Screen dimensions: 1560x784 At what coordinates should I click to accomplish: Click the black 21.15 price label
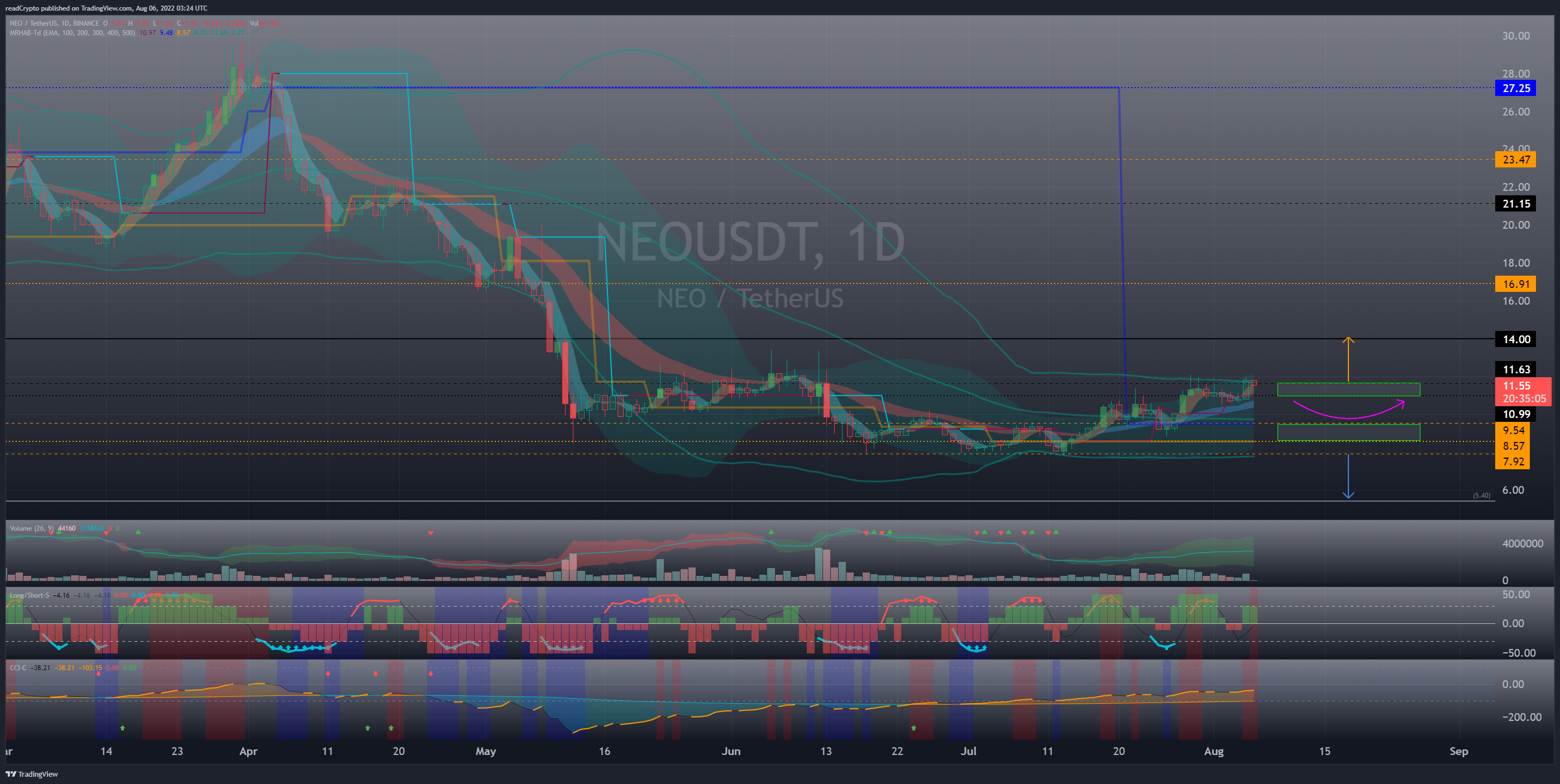[x=1516, y=204]
